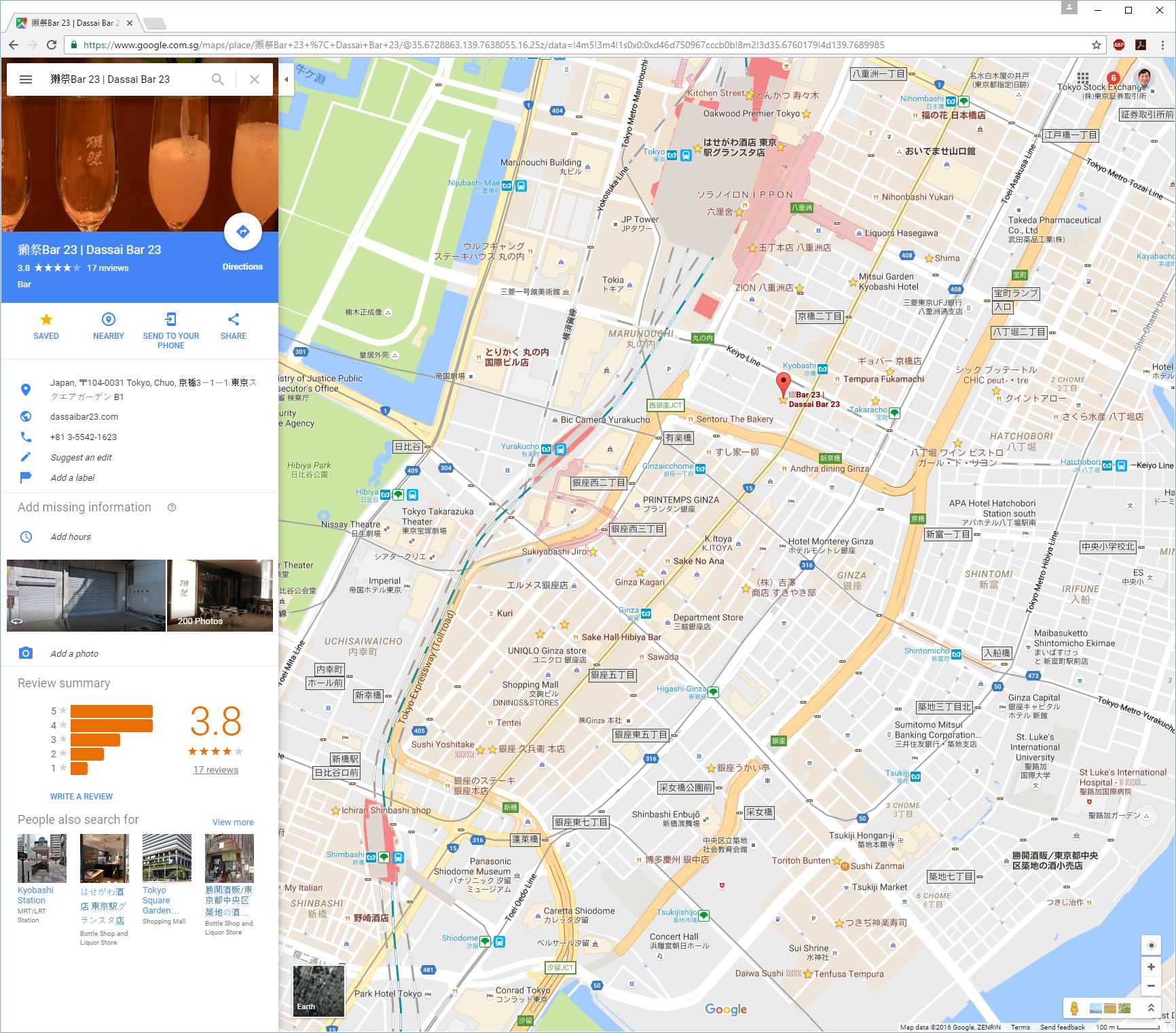The height and width of the screenshot is (1033, 1176).
Task: Open notifications badge showing 6
Action: coord(1114,78)
